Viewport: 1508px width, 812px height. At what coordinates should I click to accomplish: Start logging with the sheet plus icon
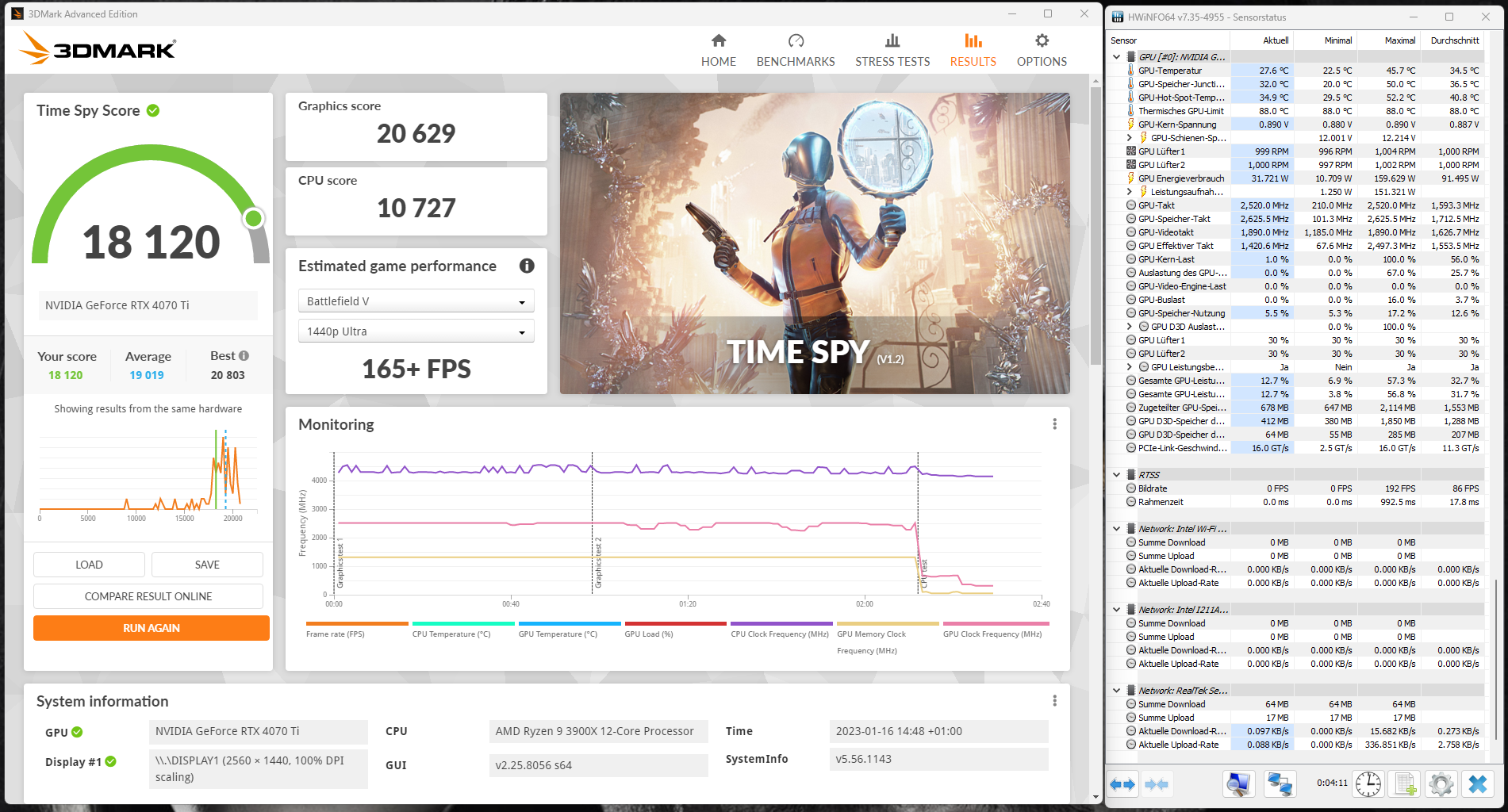coord(1405,784)
